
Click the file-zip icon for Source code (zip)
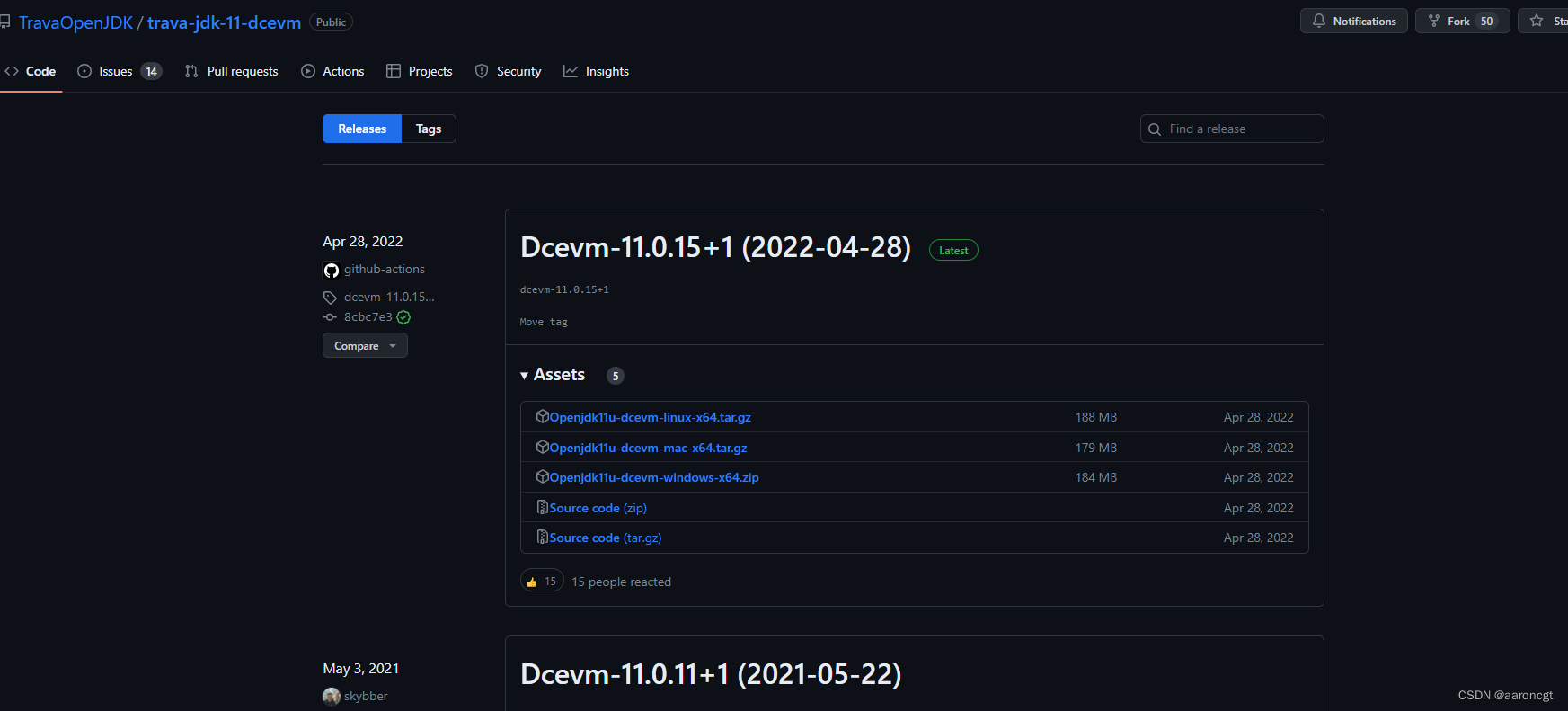point(543,507)
